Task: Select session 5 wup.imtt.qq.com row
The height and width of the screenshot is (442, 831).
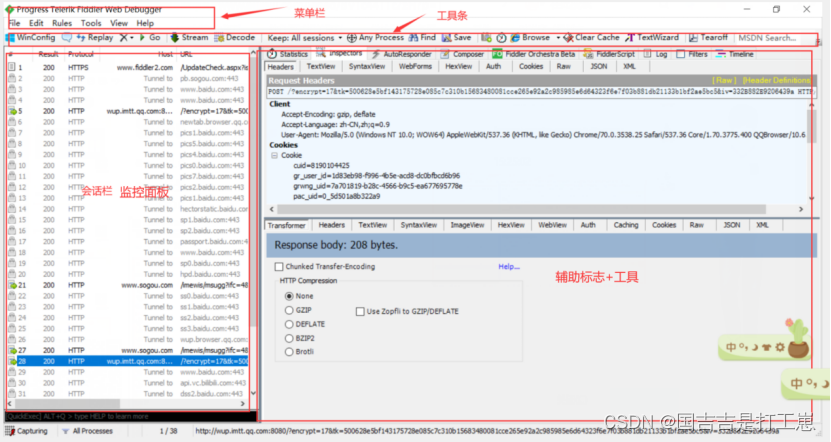Action: pyautogui.click(x=128, y=111)
